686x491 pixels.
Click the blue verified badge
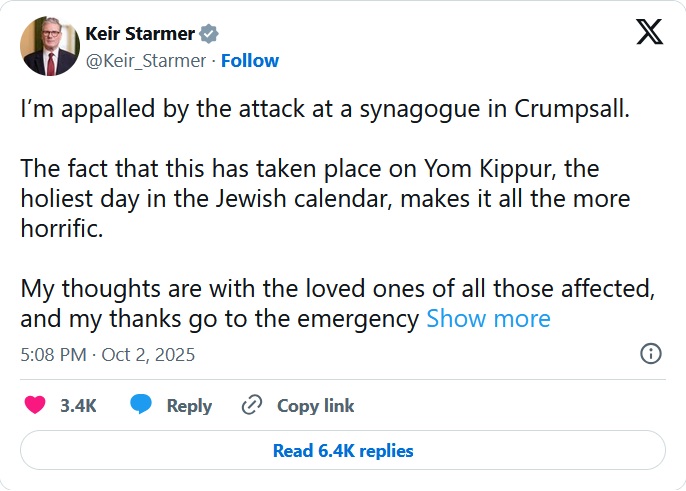(209, 34)
